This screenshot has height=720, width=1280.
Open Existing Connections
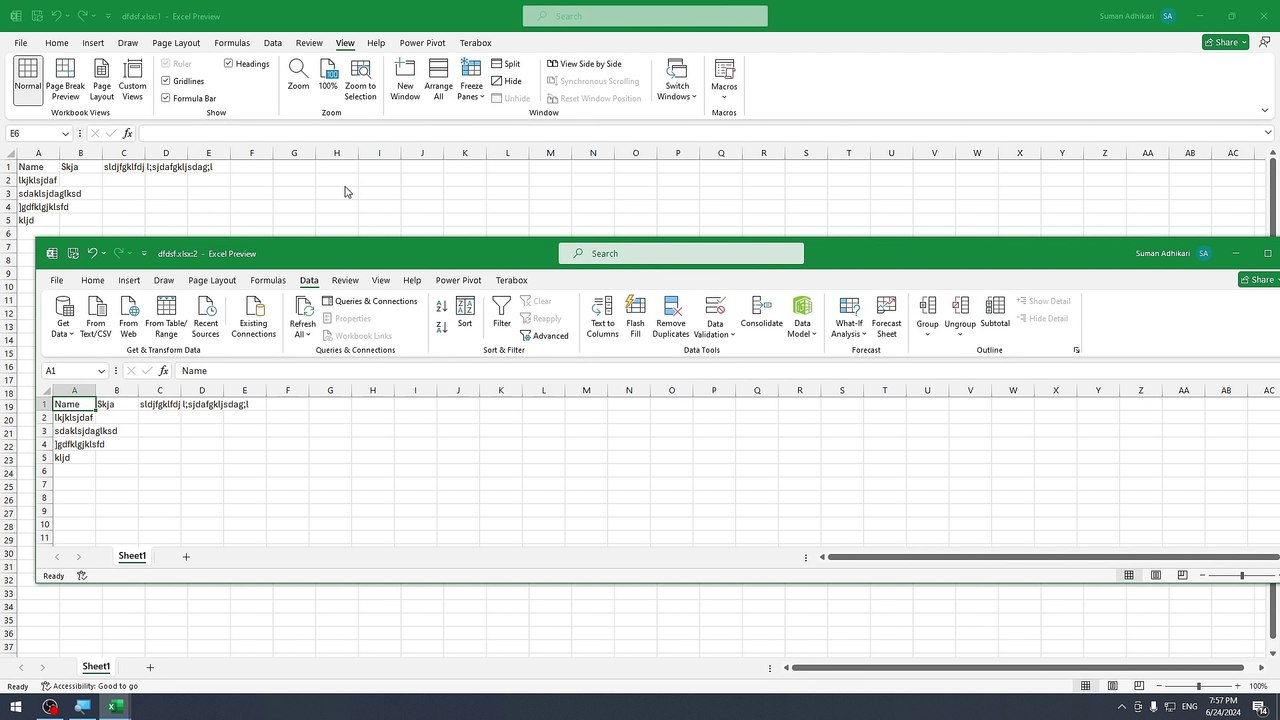click(253, 317)
